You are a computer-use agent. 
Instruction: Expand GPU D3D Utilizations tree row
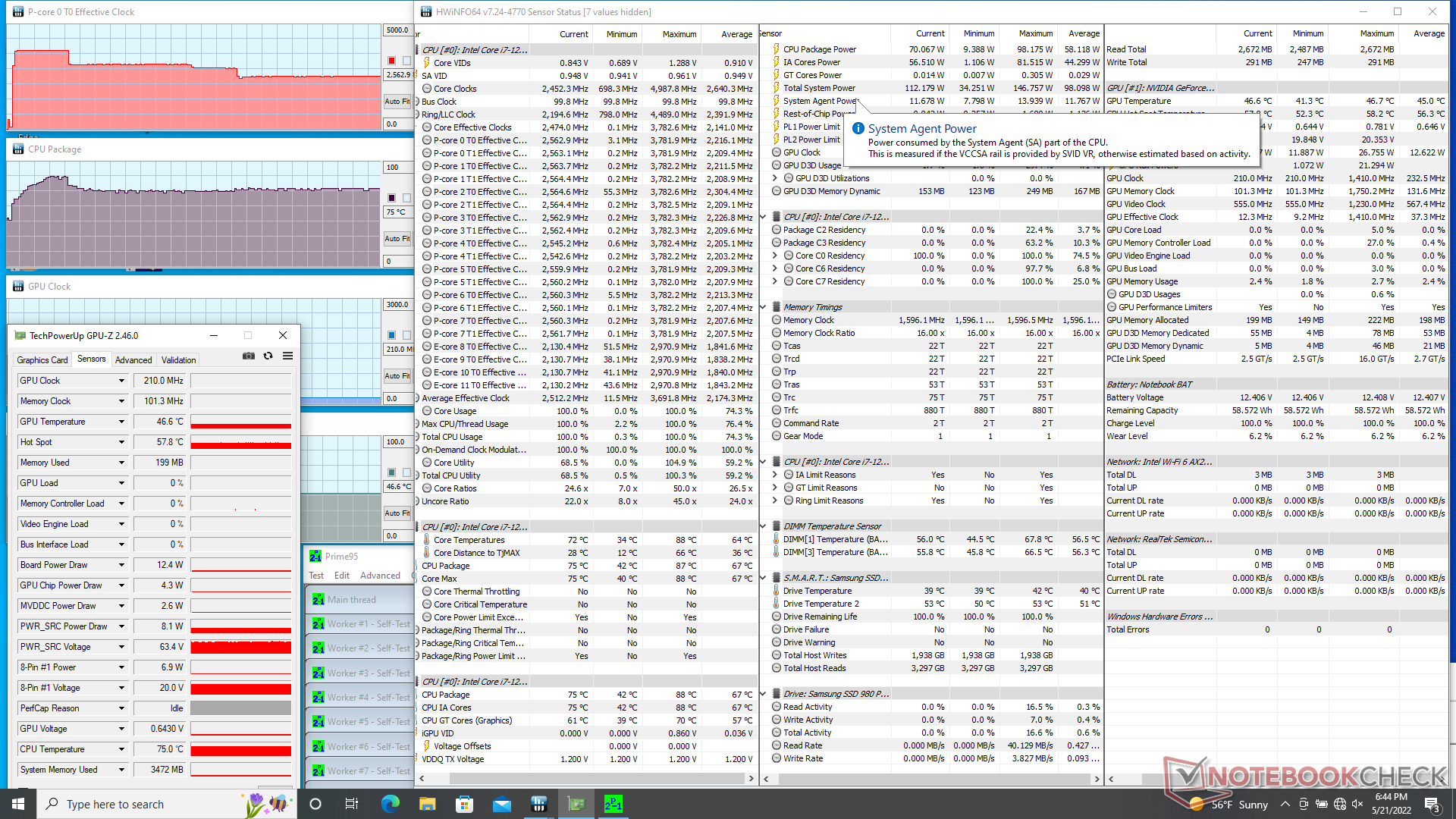point(775,178)
